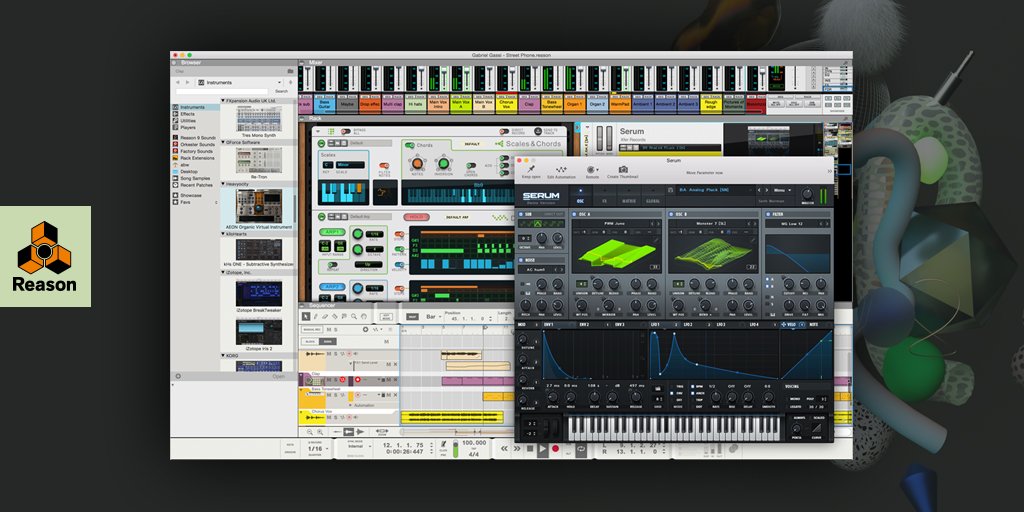Click the Showcase icon in browser sidebar

(x=175, y=195)
